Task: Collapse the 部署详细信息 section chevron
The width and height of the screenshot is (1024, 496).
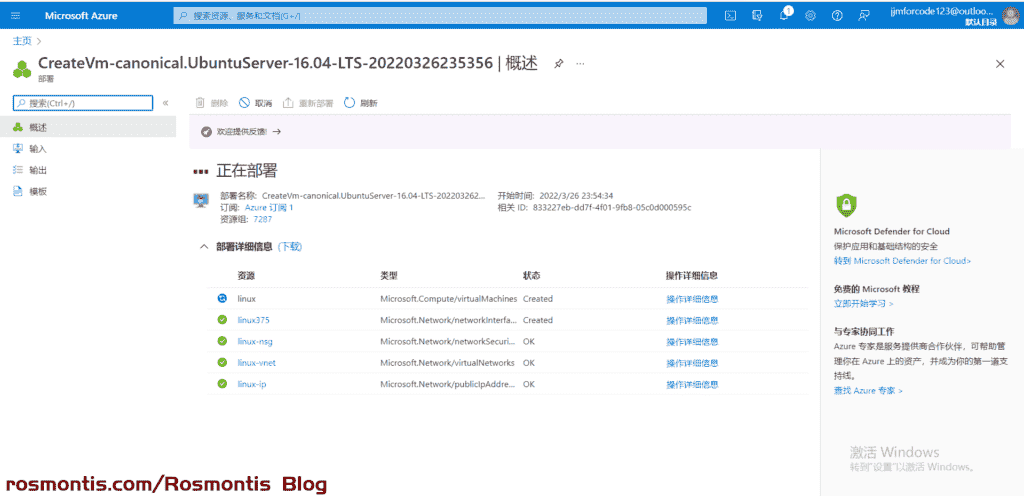Action: coord(204,247)
